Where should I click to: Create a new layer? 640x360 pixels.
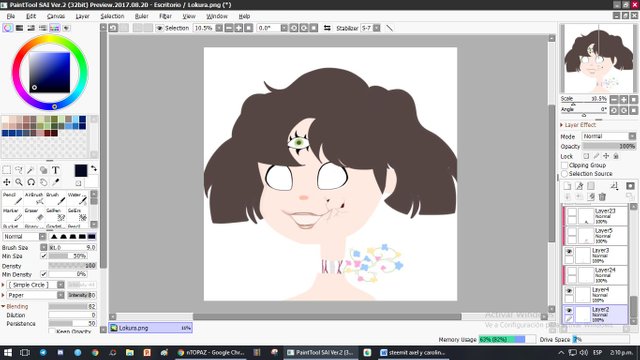[x=567, y=186]
